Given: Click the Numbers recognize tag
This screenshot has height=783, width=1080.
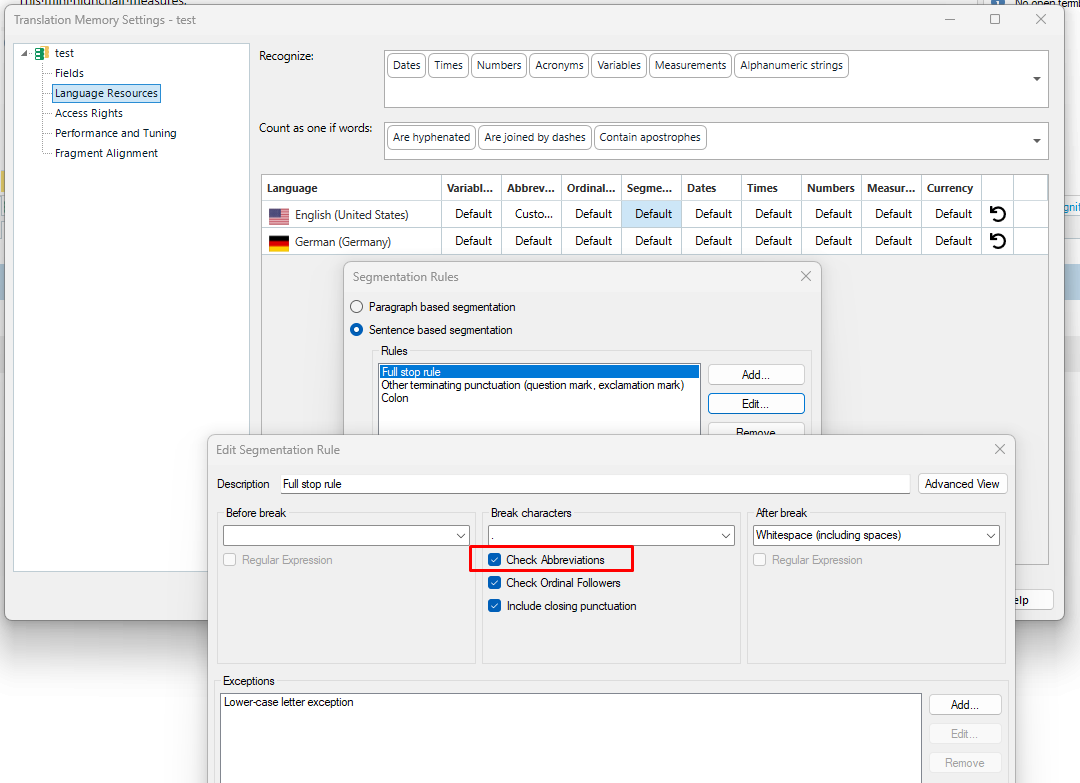Looking at the screenshot, I should (499, 65).
